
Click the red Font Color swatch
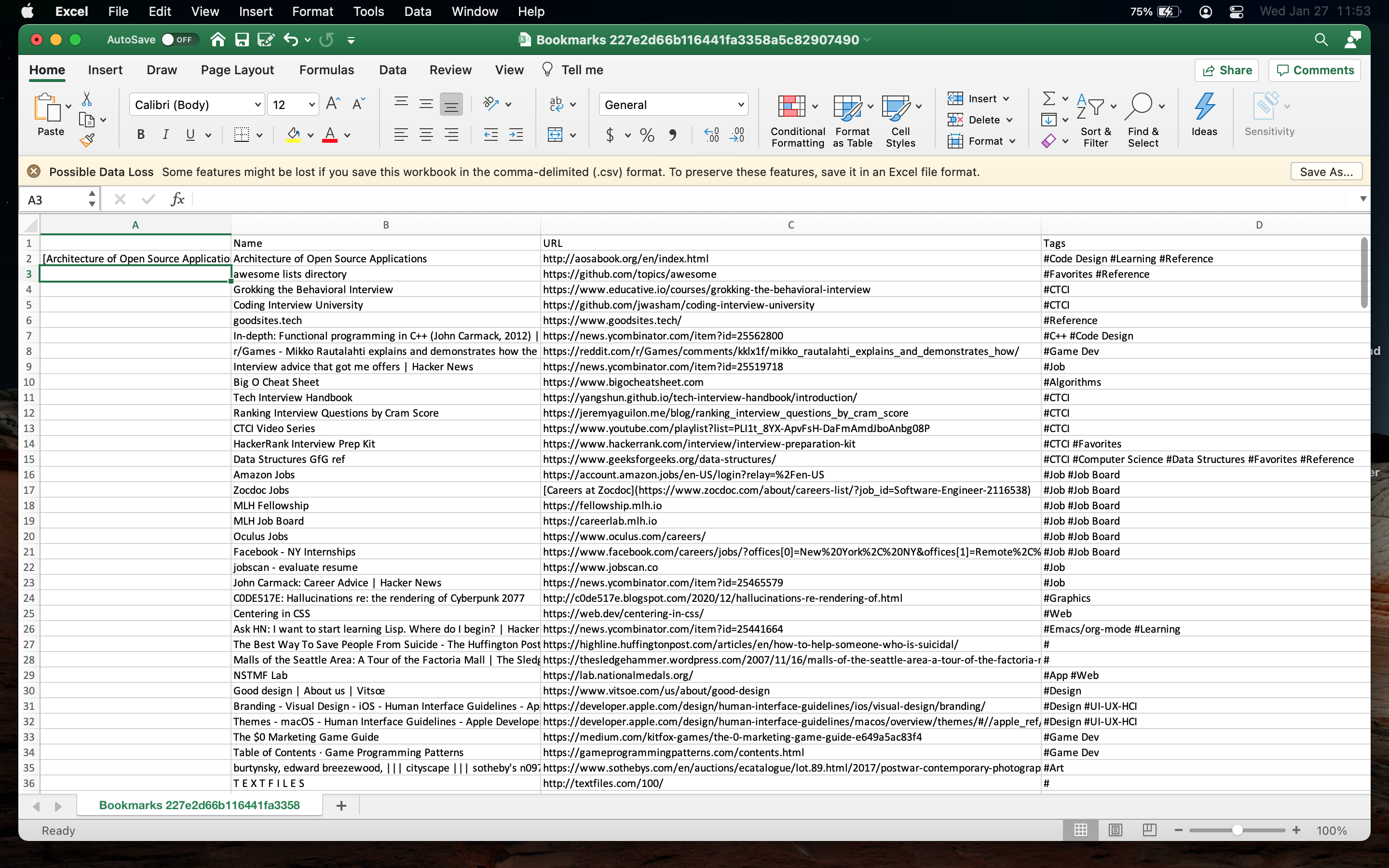[x=329, y=135]
